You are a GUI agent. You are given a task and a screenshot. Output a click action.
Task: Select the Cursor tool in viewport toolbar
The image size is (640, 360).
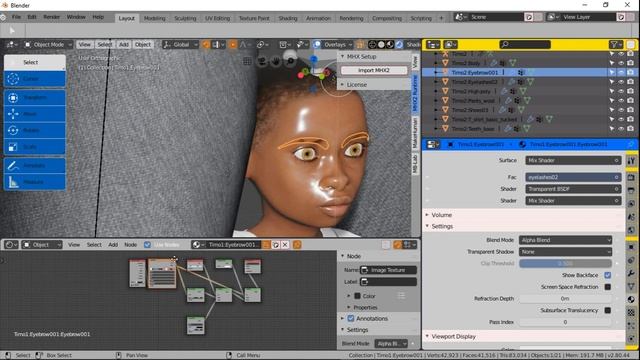tap(35, 79)
